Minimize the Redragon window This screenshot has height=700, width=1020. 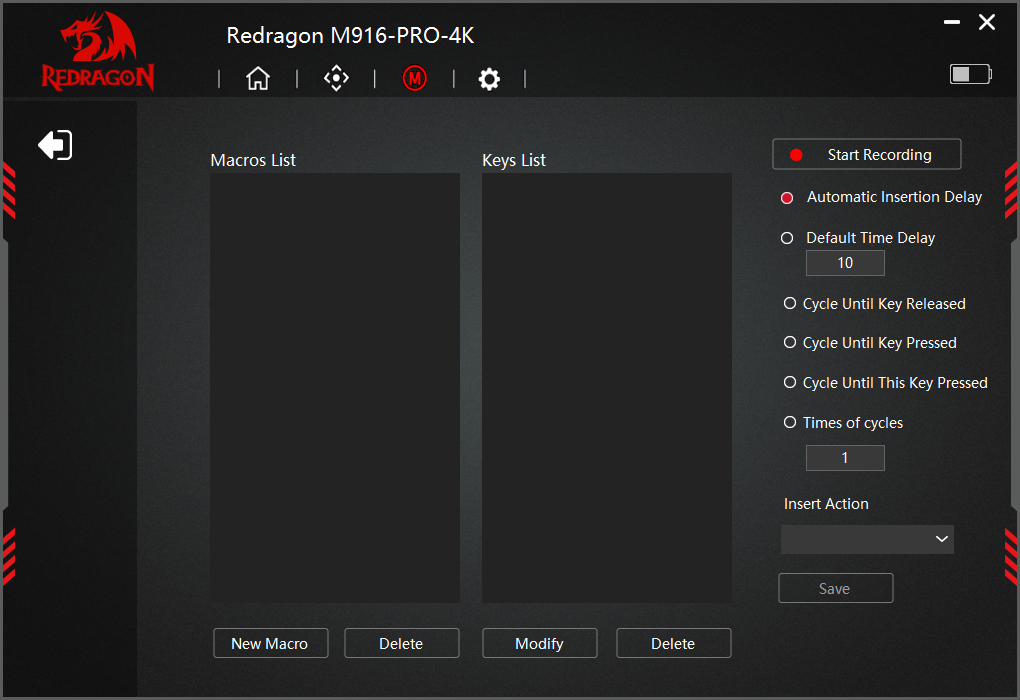pyautogui.click(x=952, y=22)
